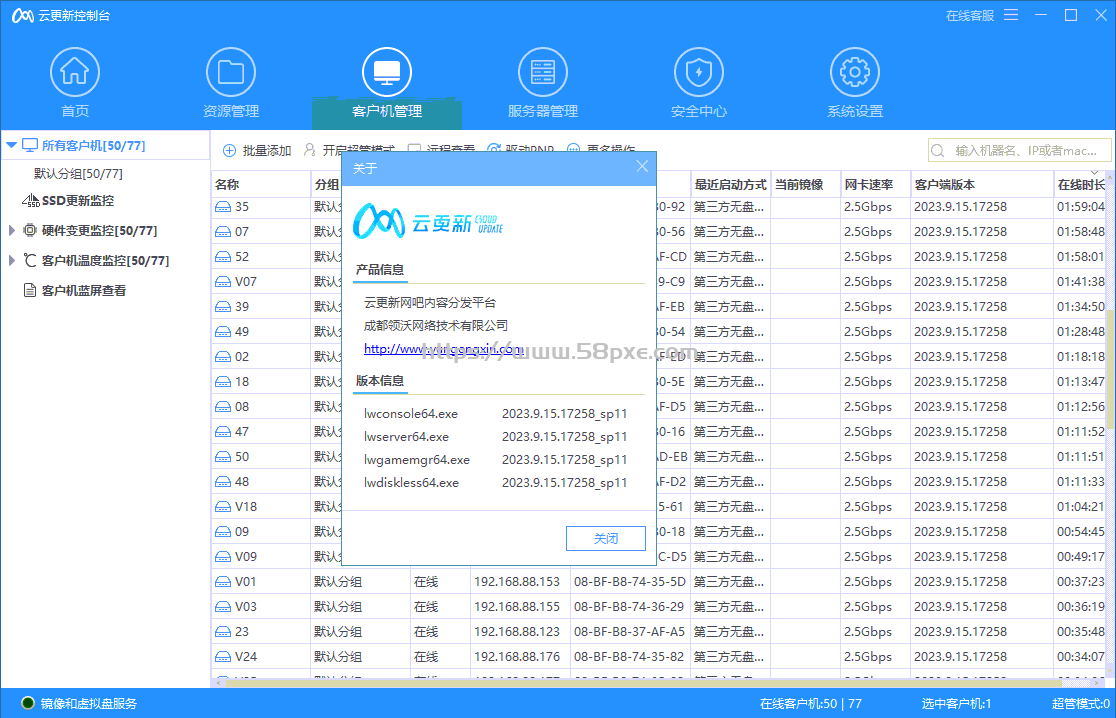The width and height of the screenshot is (1116, 718).
Task: Click the 批量添加 plus icon
Action: [x=229, y=150]
